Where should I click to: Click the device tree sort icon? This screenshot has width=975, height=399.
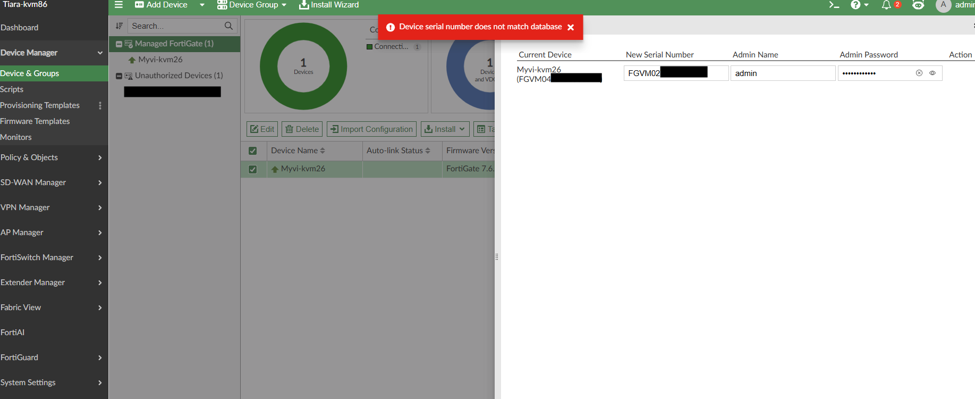[119, 26]
